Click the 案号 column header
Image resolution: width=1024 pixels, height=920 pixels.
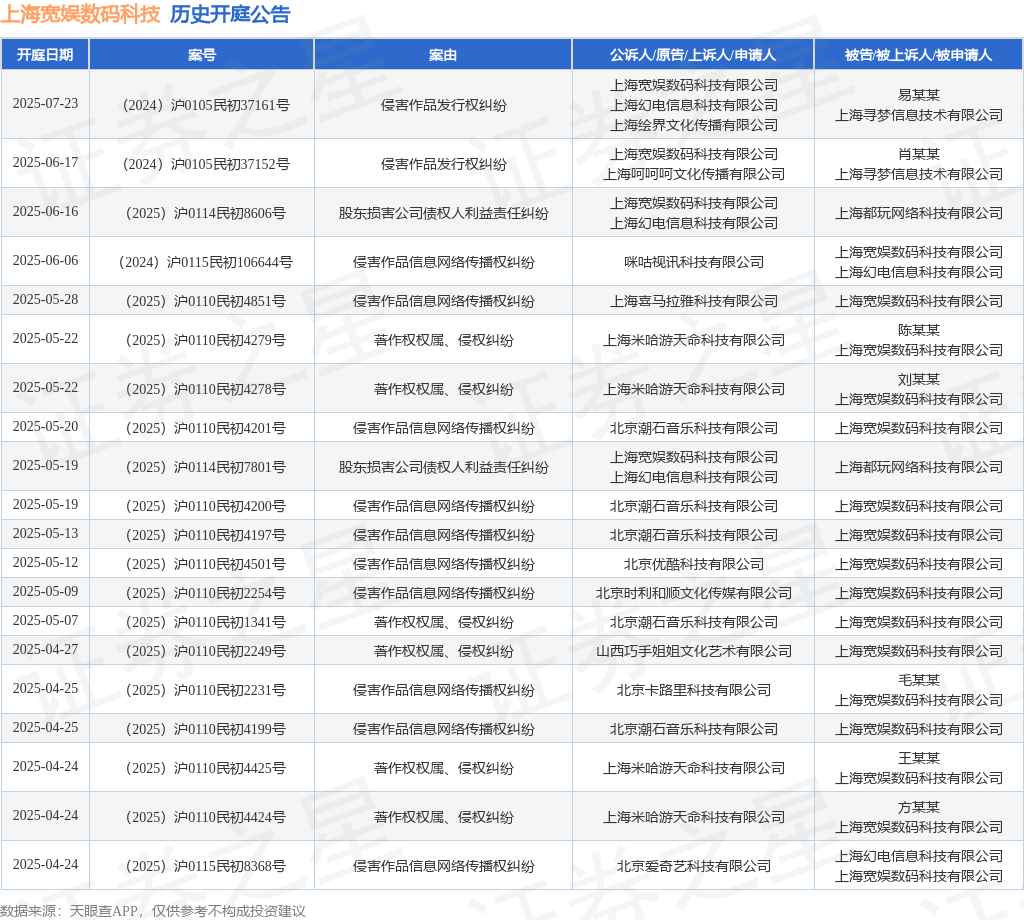[x=201, y=55]
